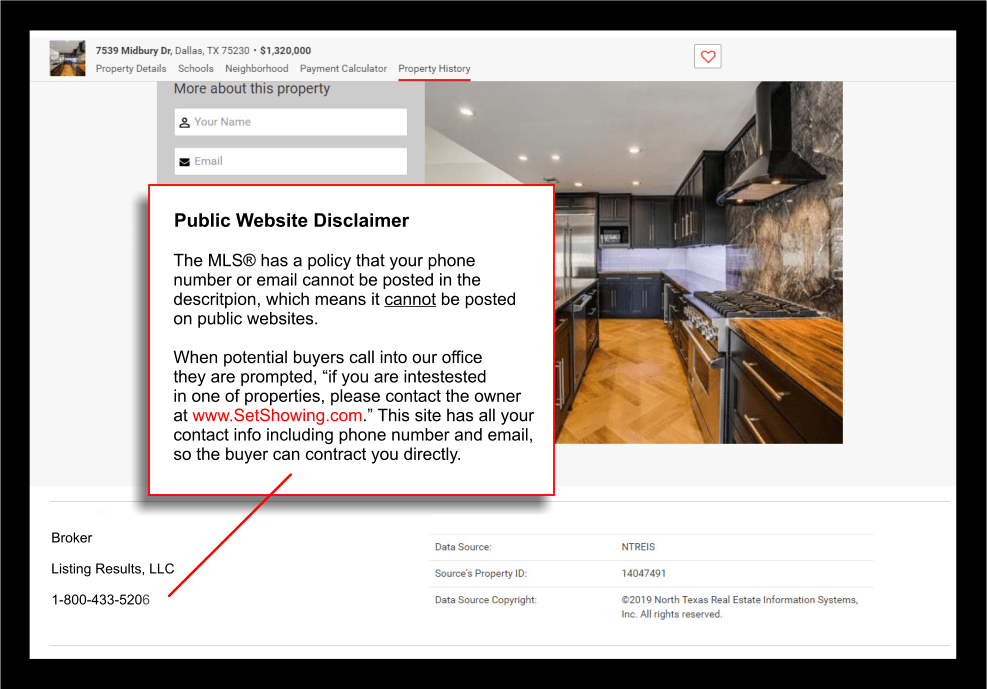Viewport: 987px width, 689px height.
Task: Click the envelope icon in the email field
Action: [182, 160]
